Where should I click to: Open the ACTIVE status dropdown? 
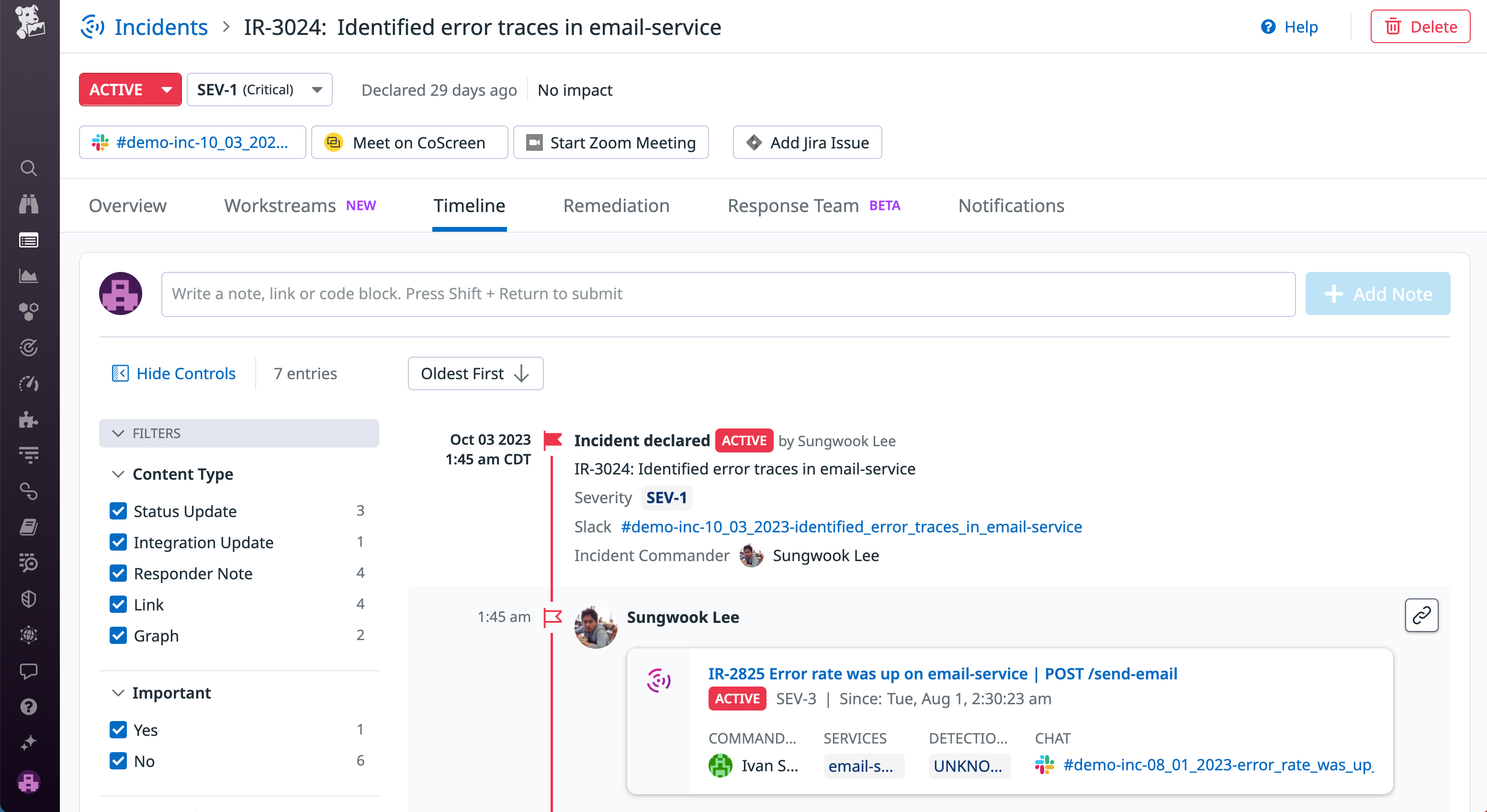click(x=130, y=90)
